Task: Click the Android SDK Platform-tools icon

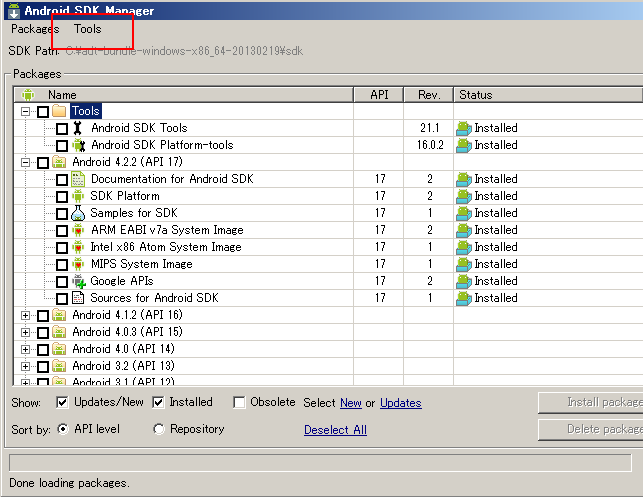Action: (78, 145)
